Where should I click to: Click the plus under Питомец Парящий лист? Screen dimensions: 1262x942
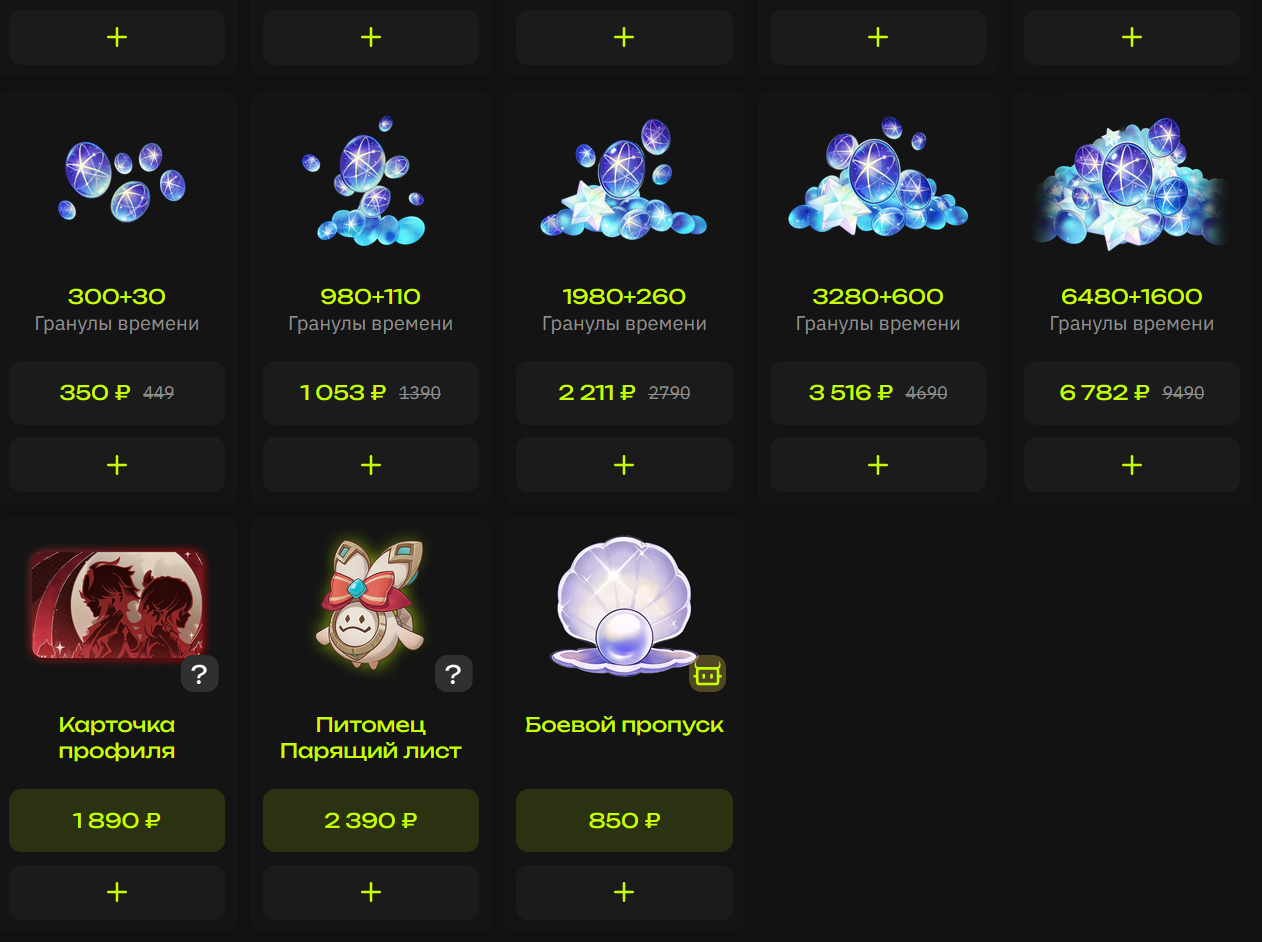click(371, 892)
